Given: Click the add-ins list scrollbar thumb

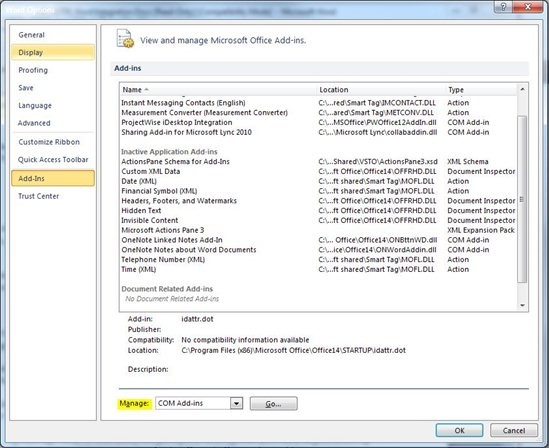Looking at the screenshot, I should [522, 199].
